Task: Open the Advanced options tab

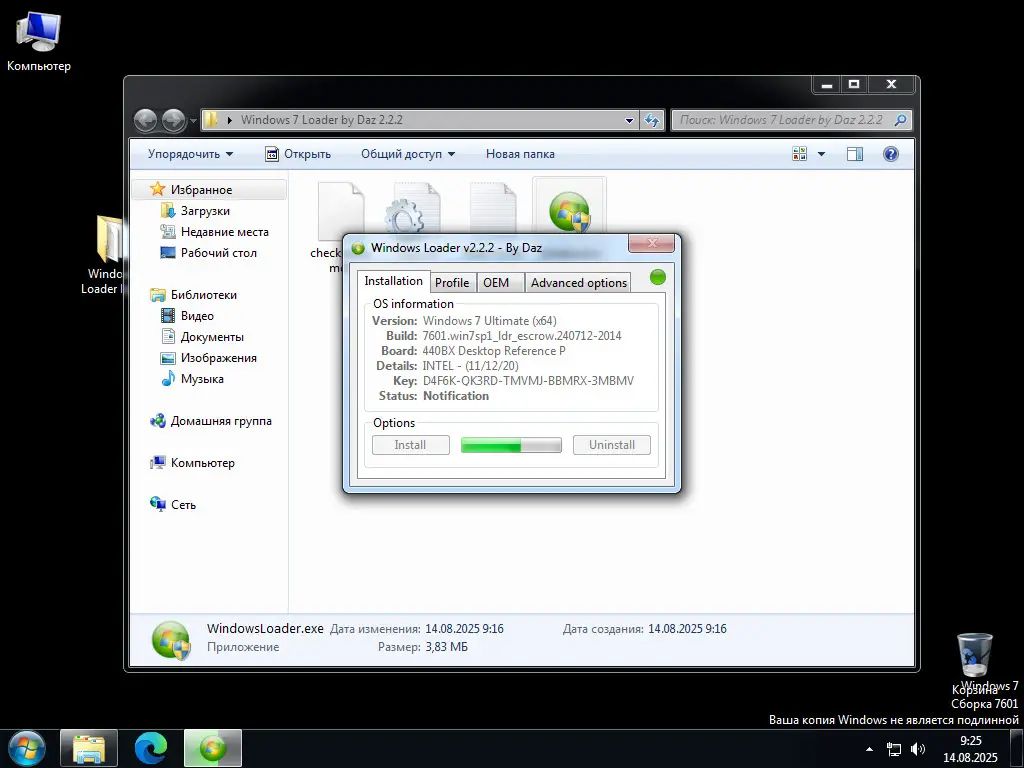Action: (578, 282)
